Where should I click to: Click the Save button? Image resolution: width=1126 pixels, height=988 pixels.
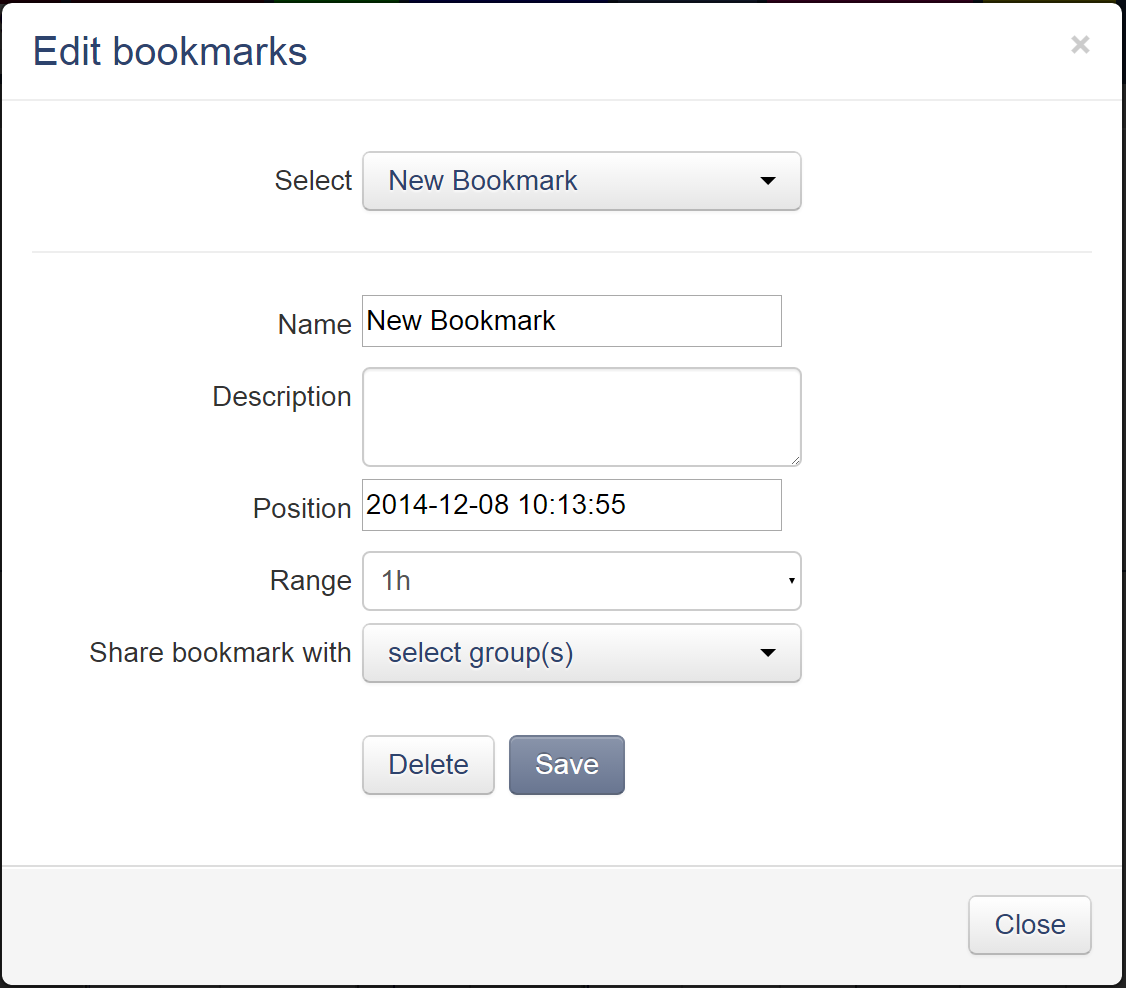point(567,764)
